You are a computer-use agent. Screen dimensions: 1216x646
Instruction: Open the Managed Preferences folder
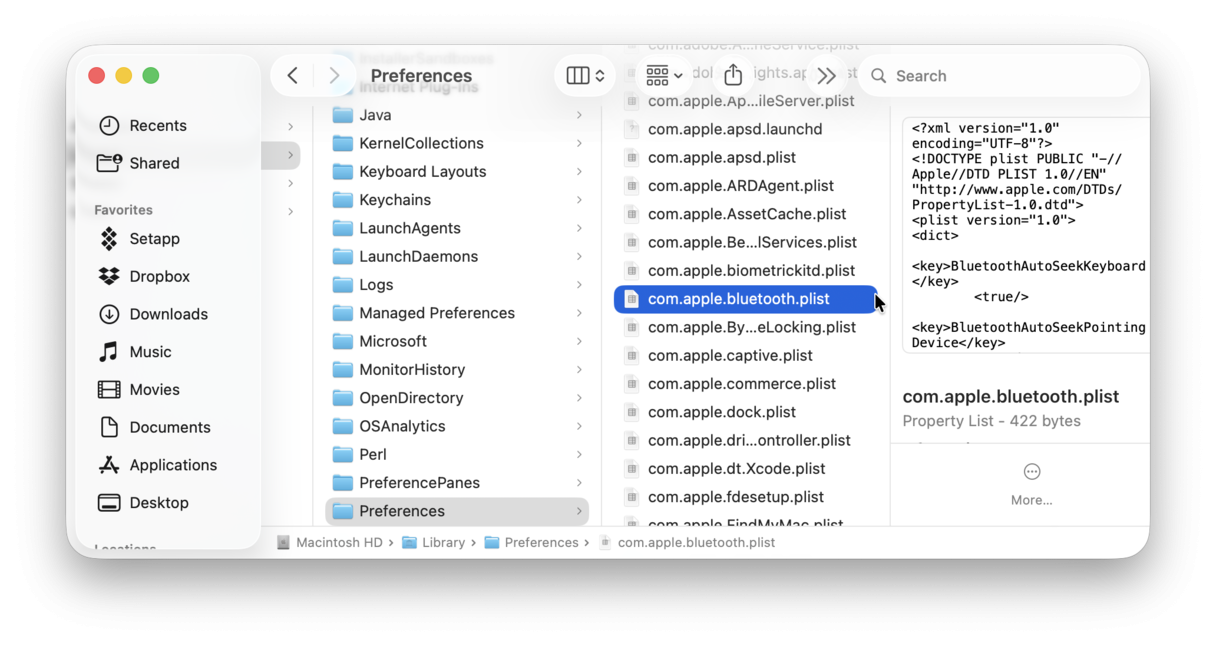coord(436,313)
